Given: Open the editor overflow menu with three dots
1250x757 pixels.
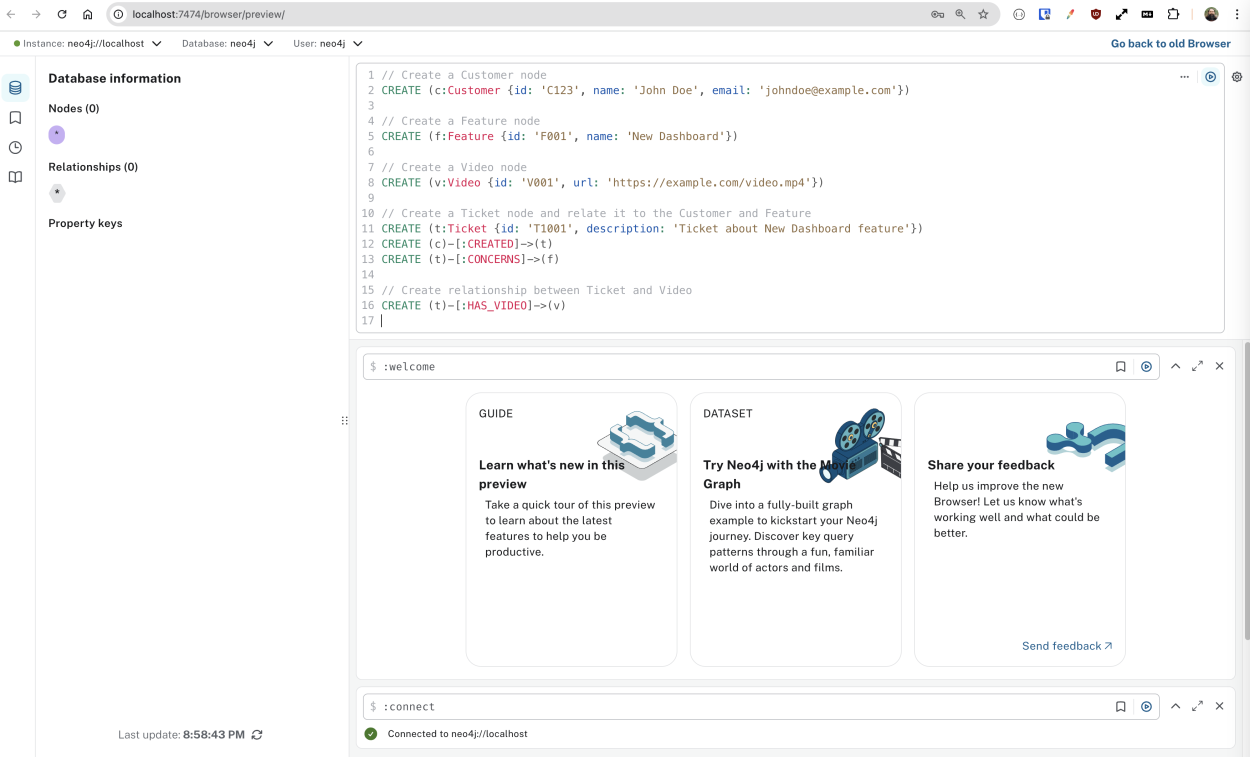Looking at the screenshot, I should click(x=1185, y=76).
